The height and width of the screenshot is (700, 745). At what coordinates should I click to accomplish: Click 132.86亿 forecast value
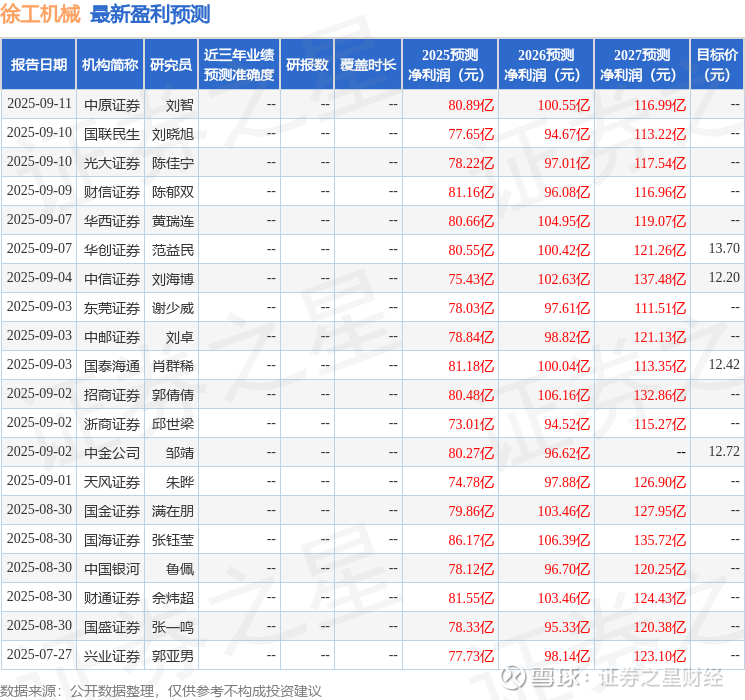tap(660, 395)
